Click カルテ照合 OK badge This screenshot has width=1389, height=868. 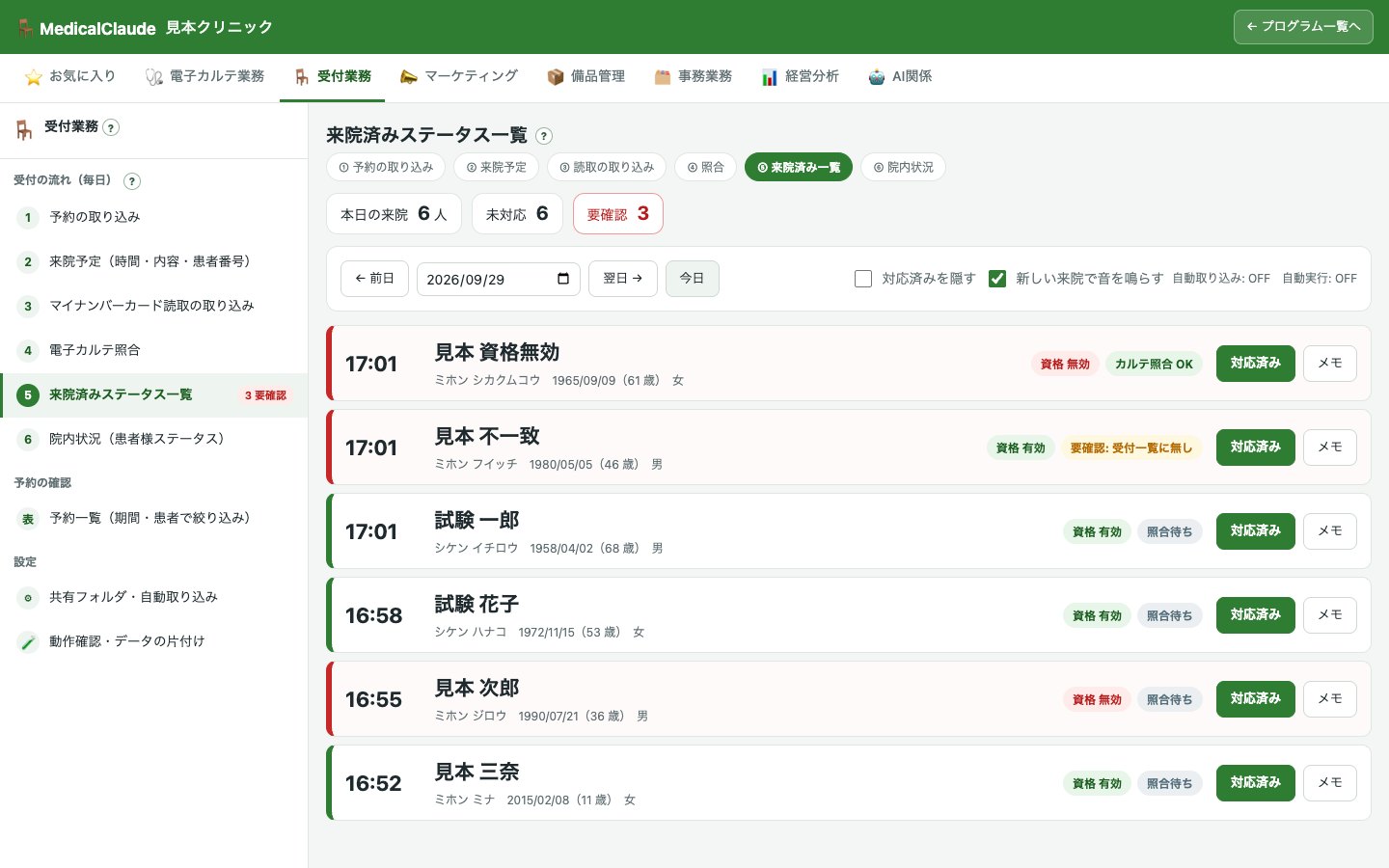[1154, 365]
